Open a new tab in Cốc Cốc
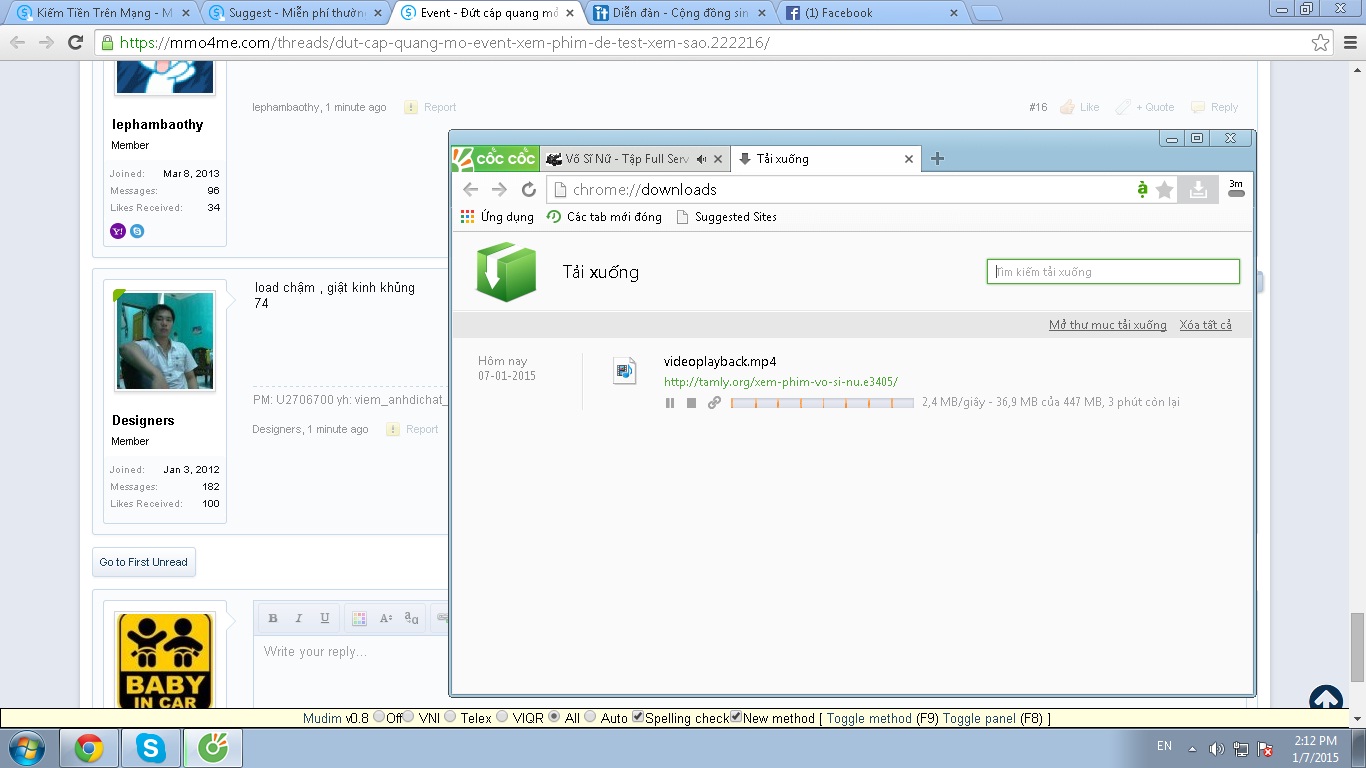Screen dimensions: 1366x768 937,158
